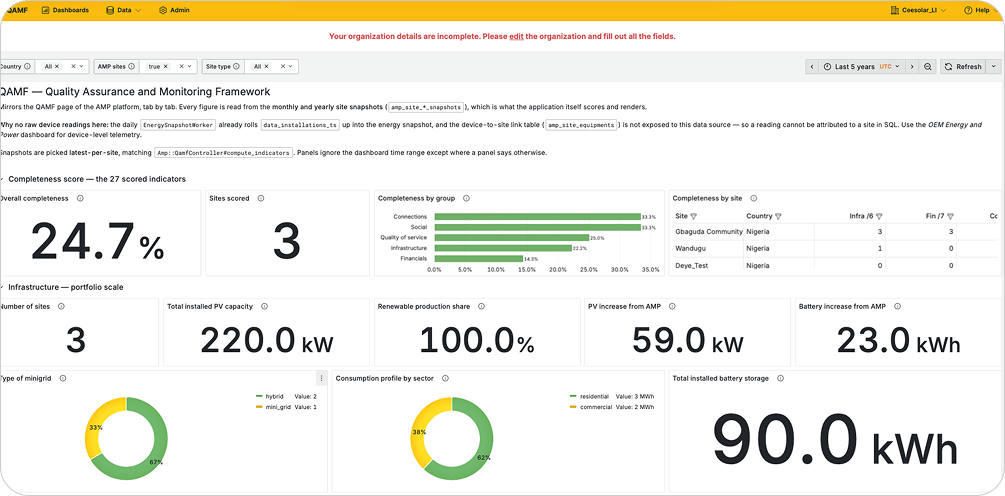Screen dimensions: 1005x496
Task: Shift time range forward
Action: 911,67
